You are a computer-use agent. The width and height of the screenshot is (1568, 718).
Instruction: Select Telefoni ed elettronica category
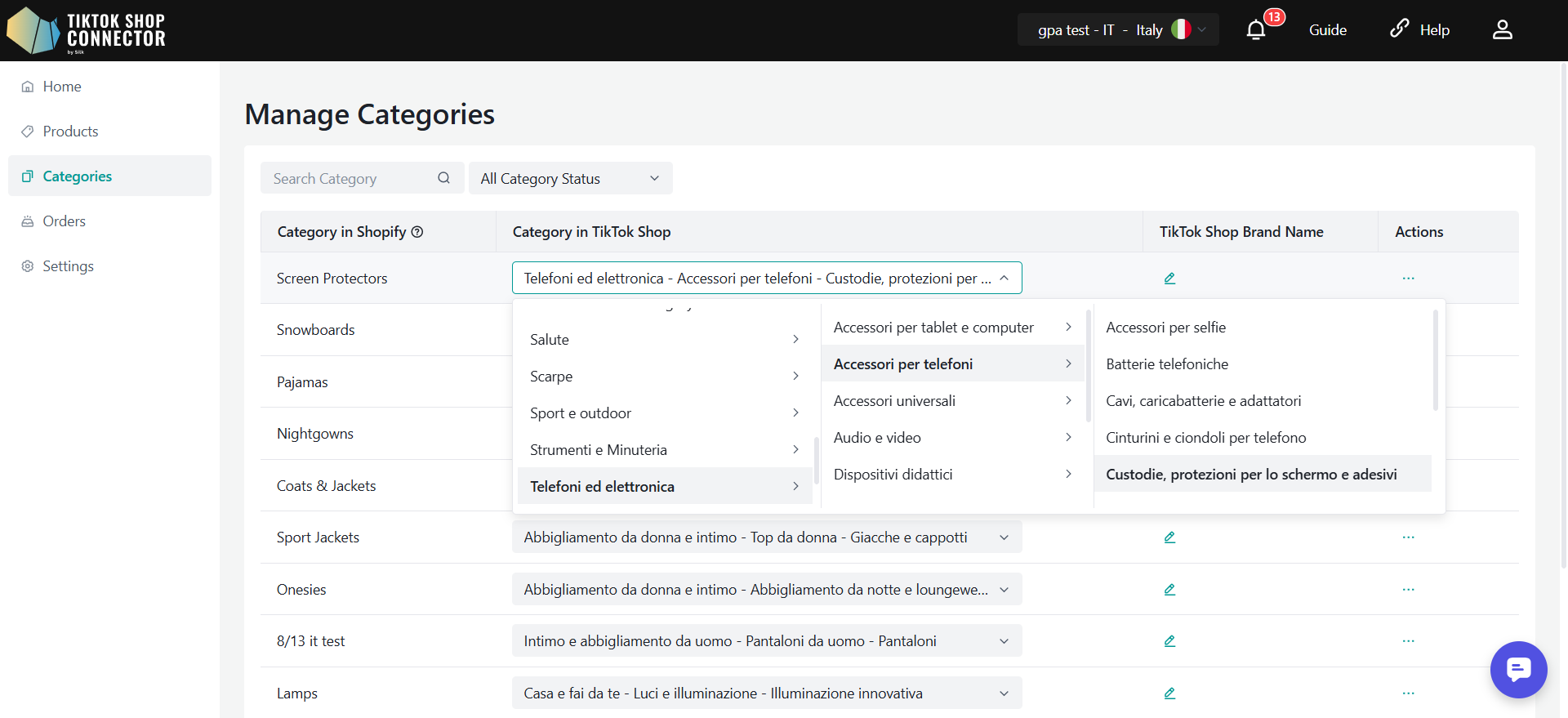pyautogui.click(x=665, y=486)
